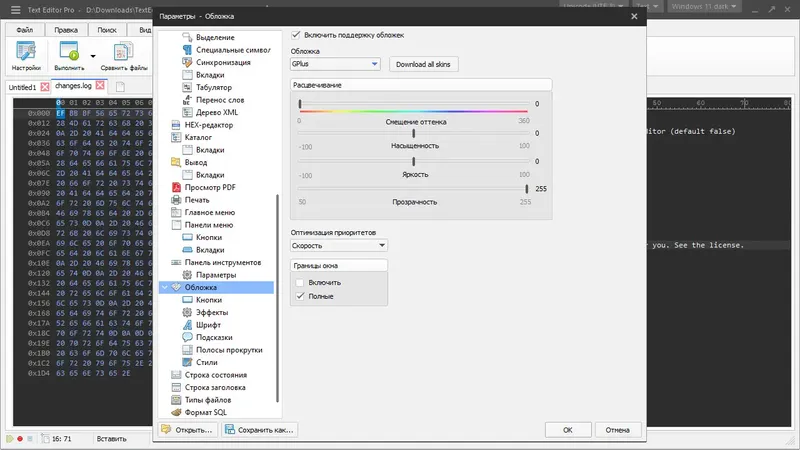Click the Настройки toolbar icon

click(x=26, y=56)
